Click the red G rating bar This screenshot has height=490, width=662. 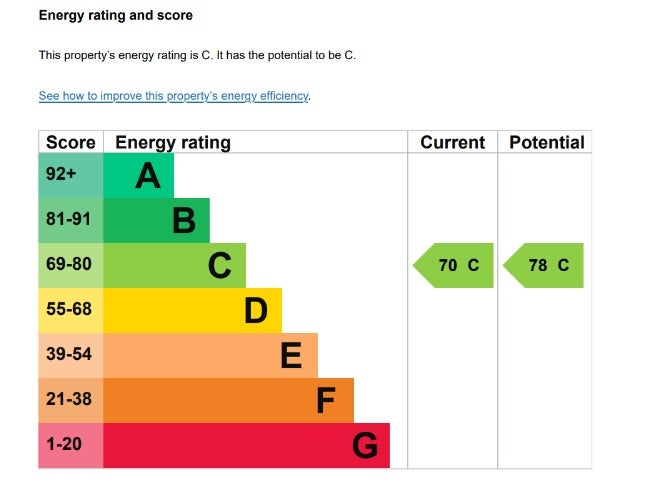pyautogui.click(x=247, y=445)
